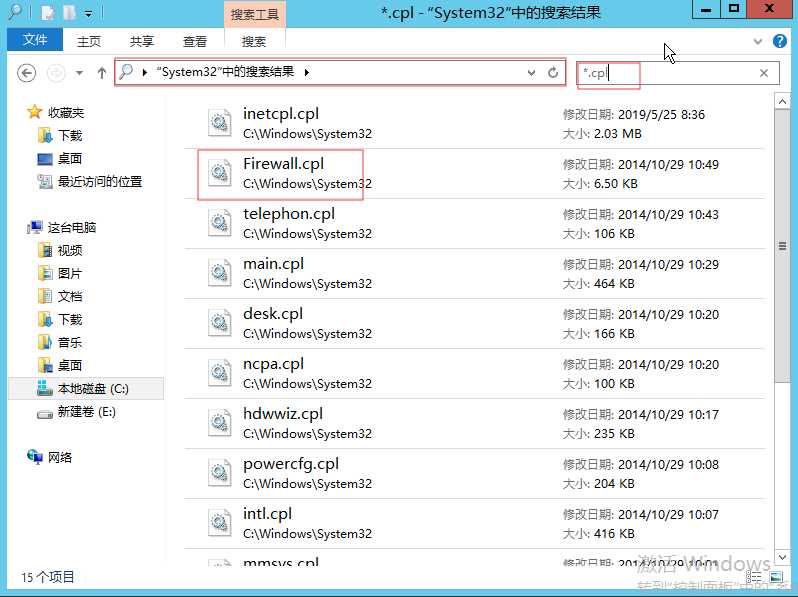The height and width of the screenshot is (597, 798).
Task: Select the main.cpl file icon
Action: coord(219,273)
